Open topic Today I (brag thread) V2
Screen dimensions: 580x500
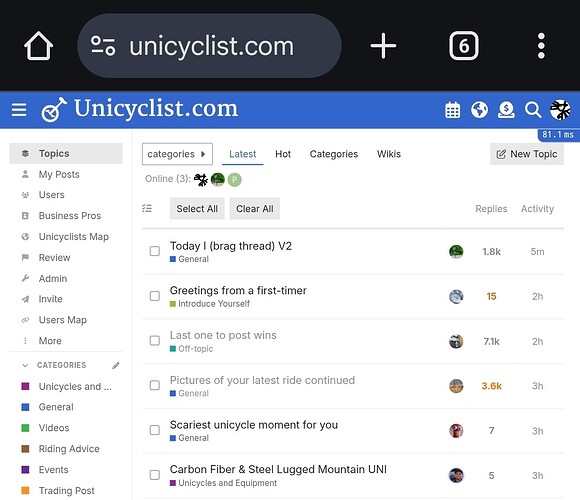coord(231,246)
